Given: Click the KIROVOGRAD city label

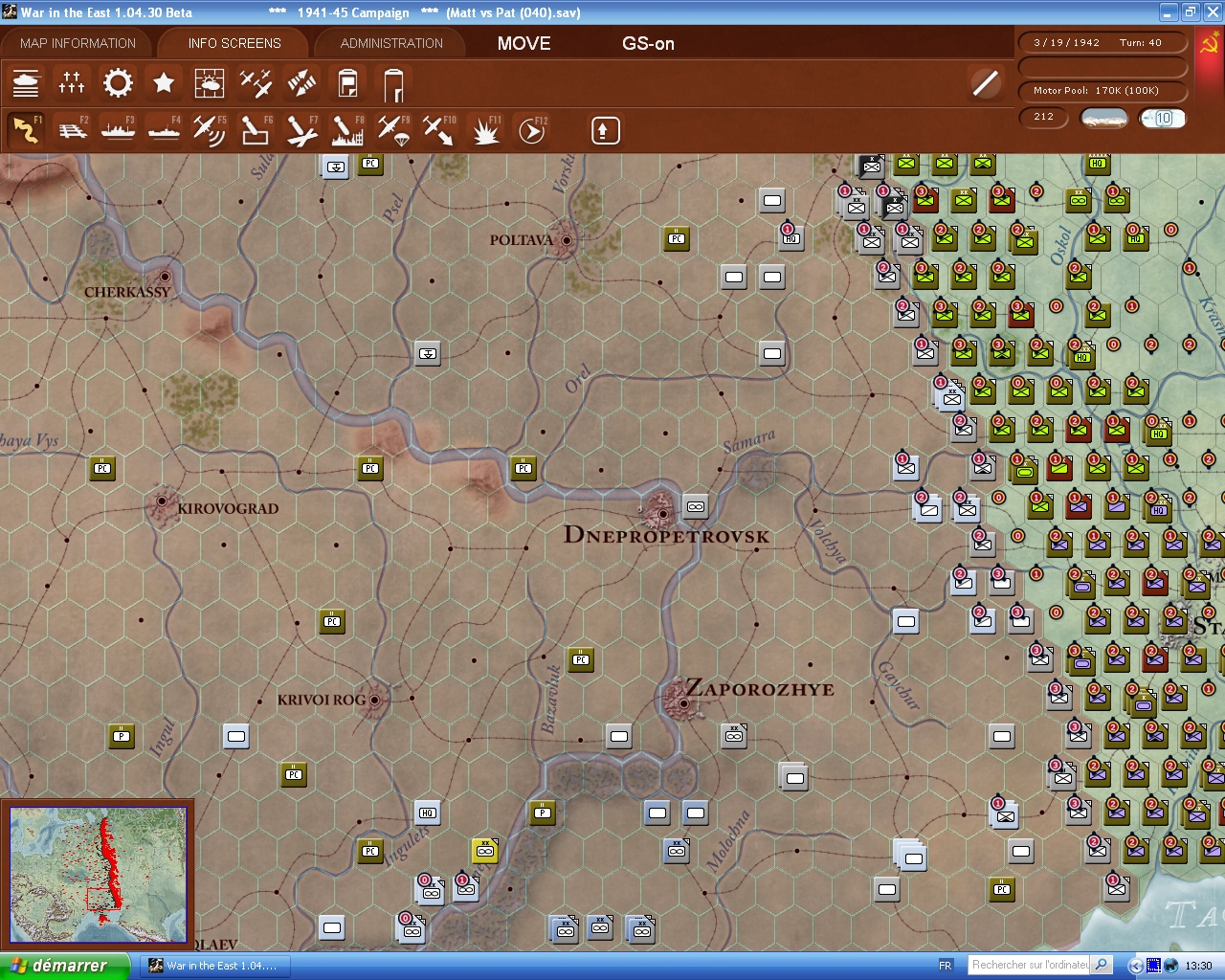Looking at the screenshot, I should (228, 508).
